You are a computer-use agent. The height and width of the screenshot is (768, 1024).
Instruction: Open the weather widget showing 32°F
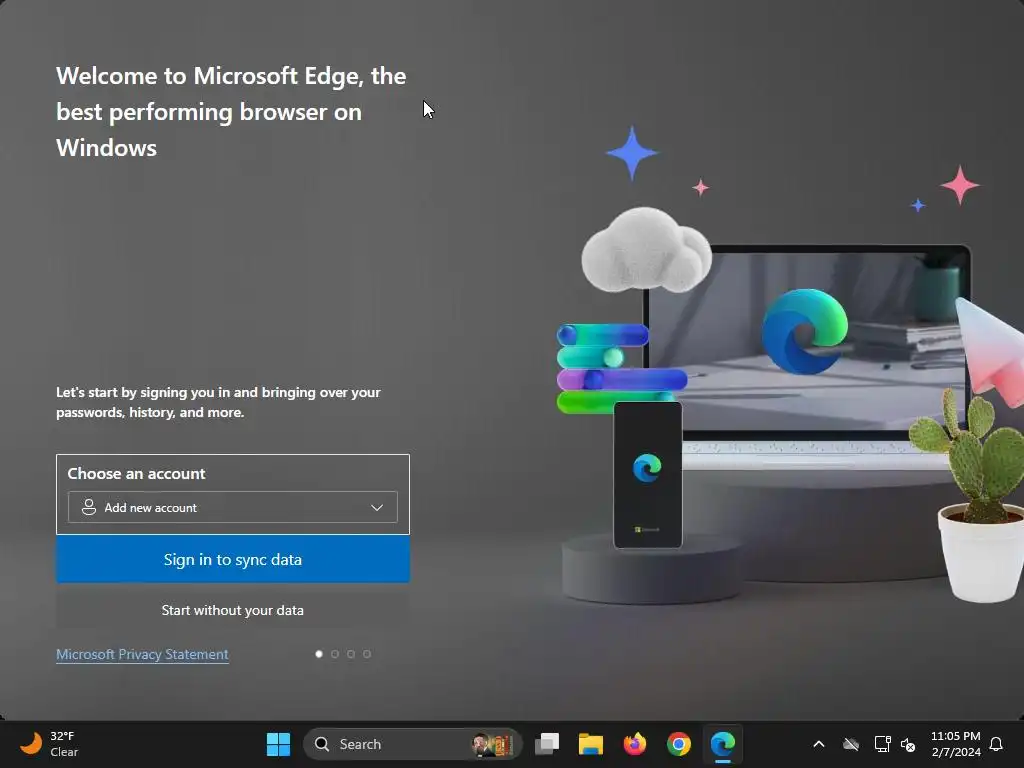(50, 744)
